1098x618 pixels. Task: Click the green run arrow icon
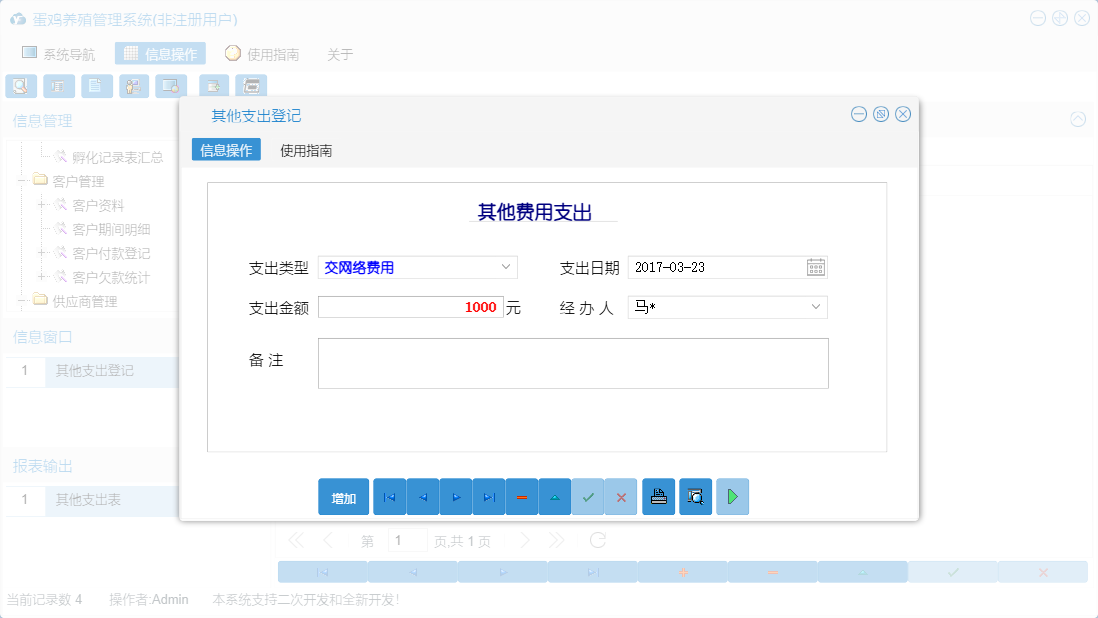(x=732, y=497)
